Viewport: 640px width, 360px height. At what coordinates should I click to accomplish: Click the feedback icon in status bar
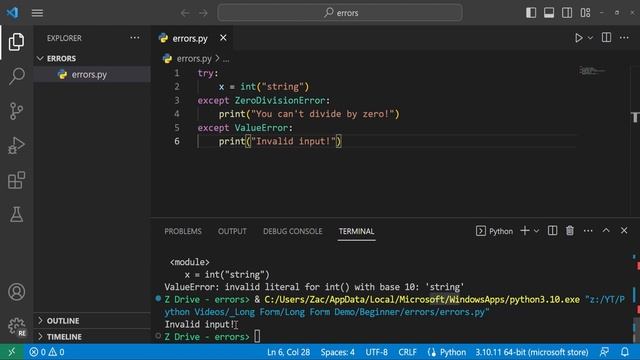pyautogui.click(x=604, y=352)
